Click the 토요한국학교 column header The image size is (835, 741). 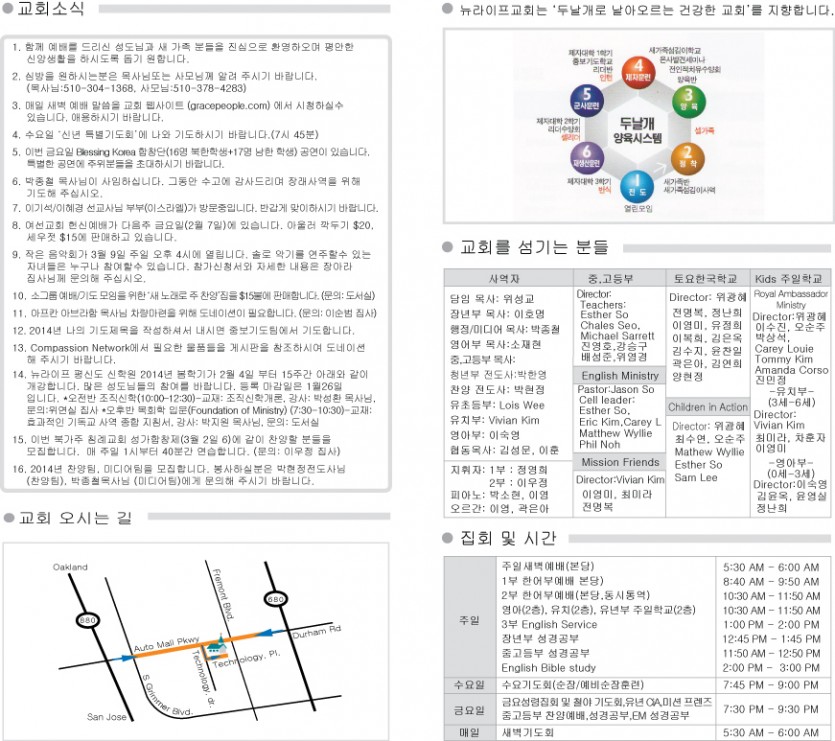(706, 279)
